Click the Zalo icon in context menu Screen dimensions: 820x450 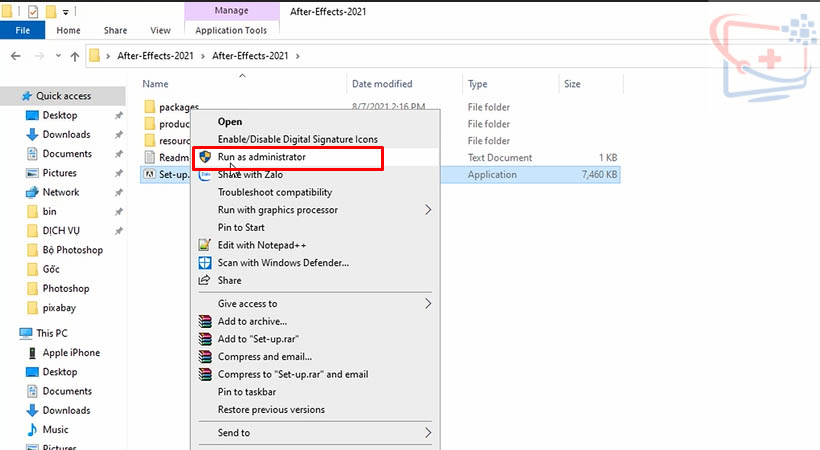click(x=205, y=175)
